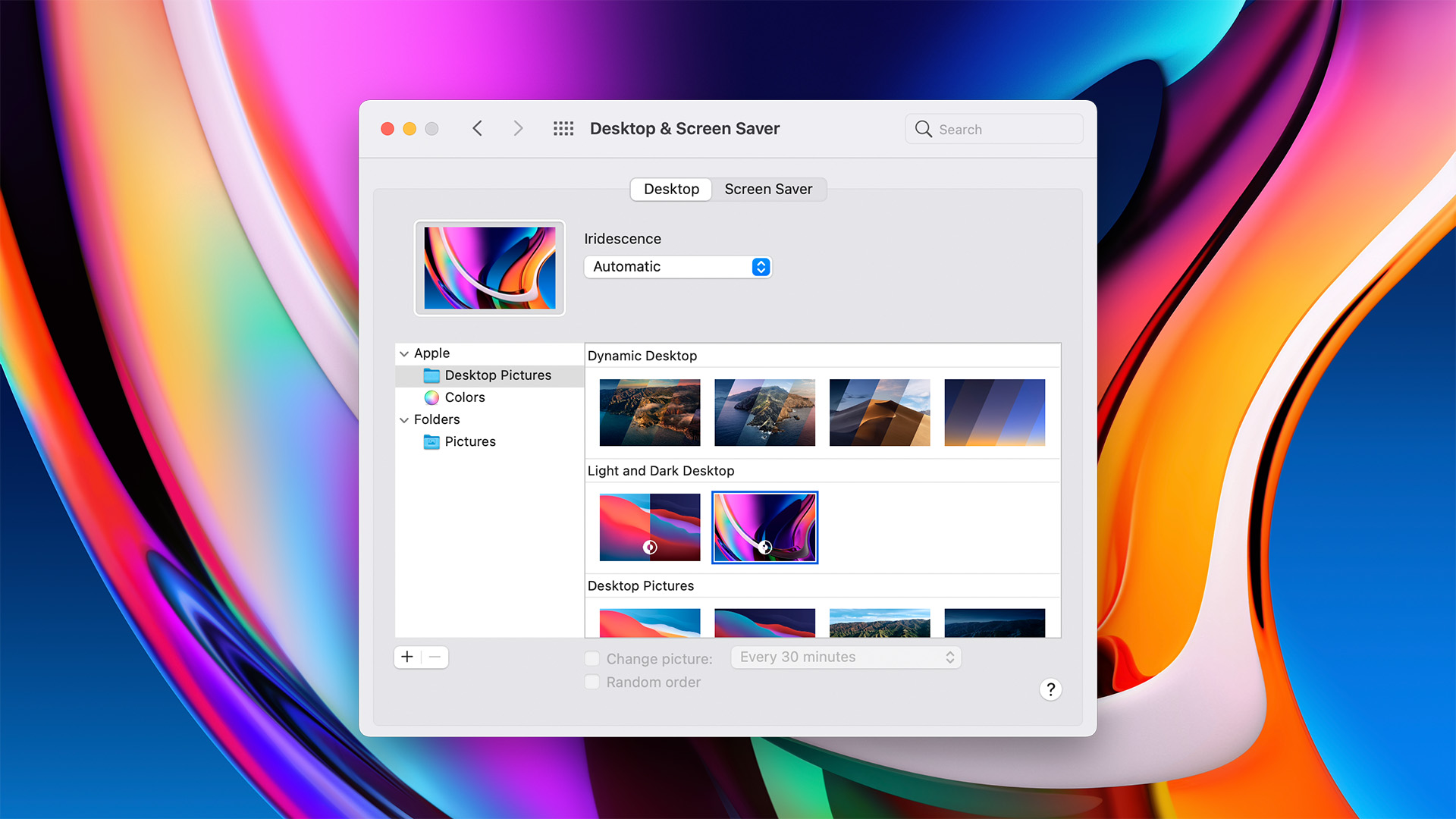
Task: Click the Colors wheel icon
Action: click(431, 397)
